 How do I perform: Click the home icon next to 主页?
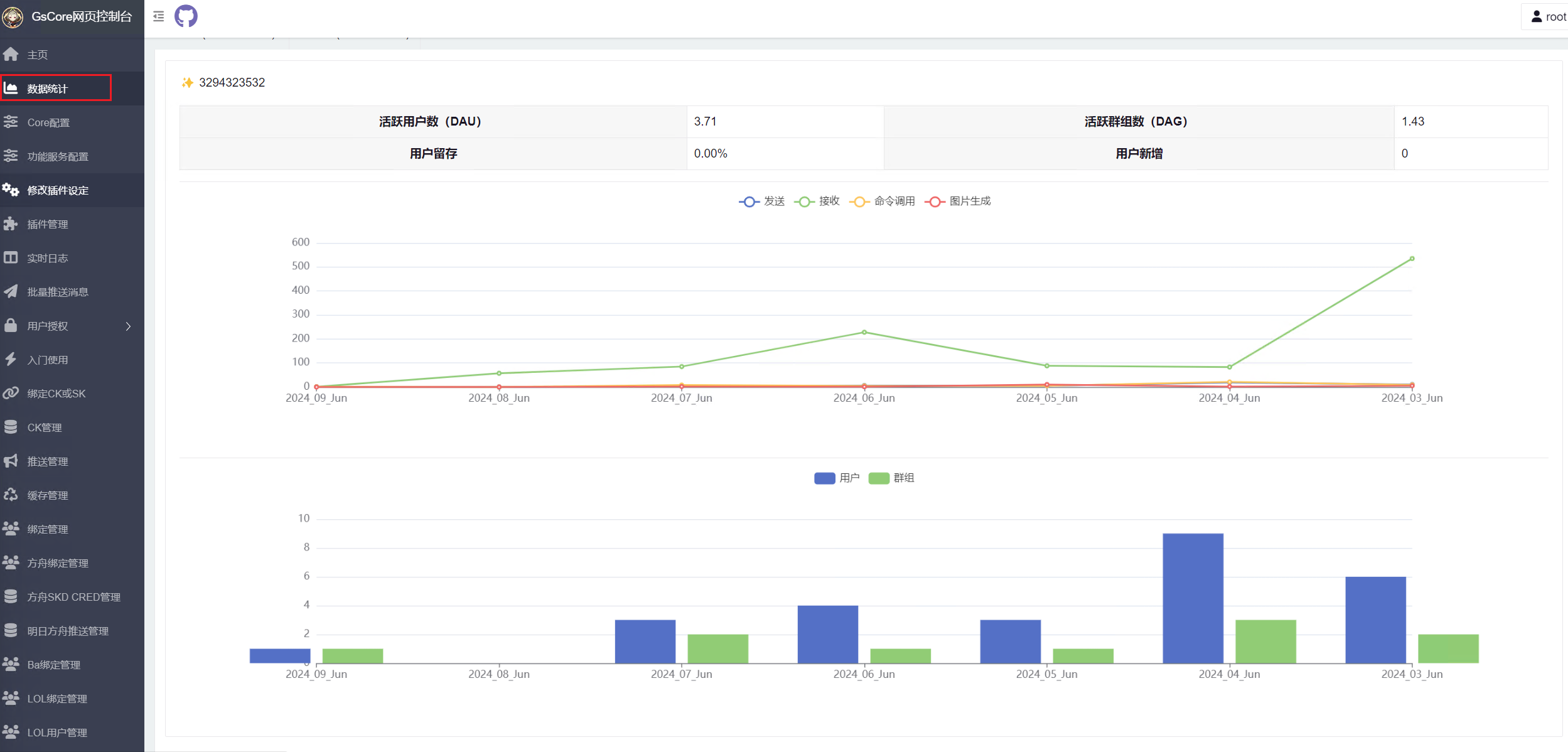tap(11, 55)
